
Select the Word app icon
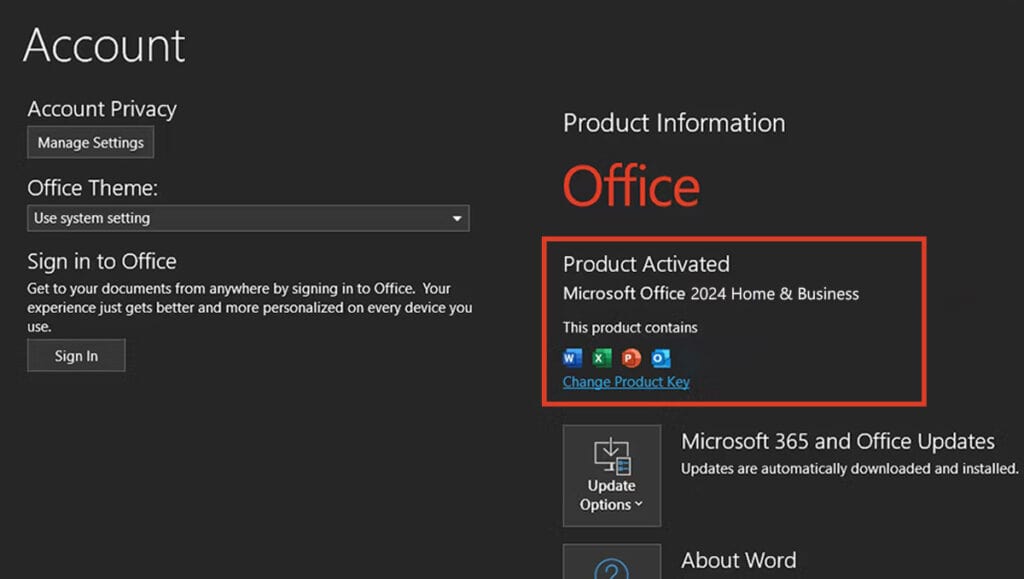571,357
